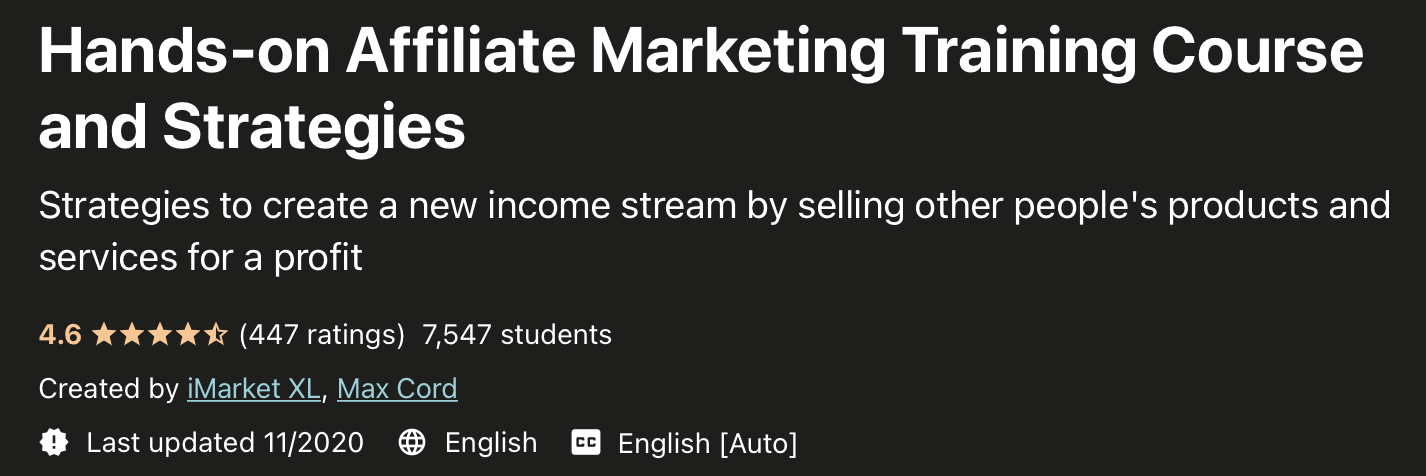Click the second rating star
Image resolution: width=1426 pixels, height=476 pixels.
click(x=132, y=334)
